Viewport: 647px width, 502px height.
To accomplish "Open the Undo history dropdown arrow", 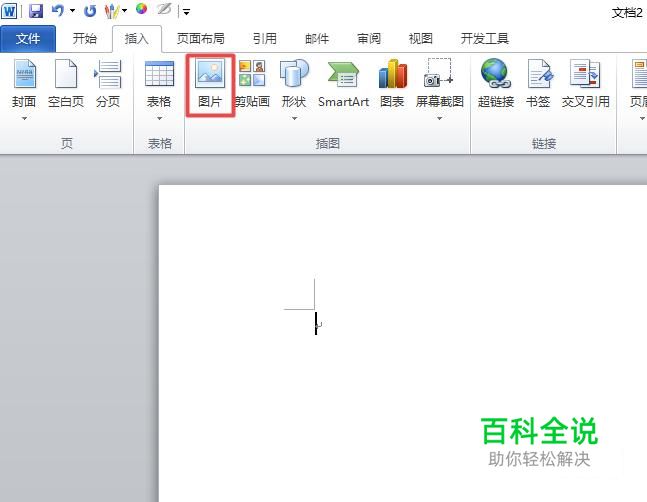I will [72, 11].
